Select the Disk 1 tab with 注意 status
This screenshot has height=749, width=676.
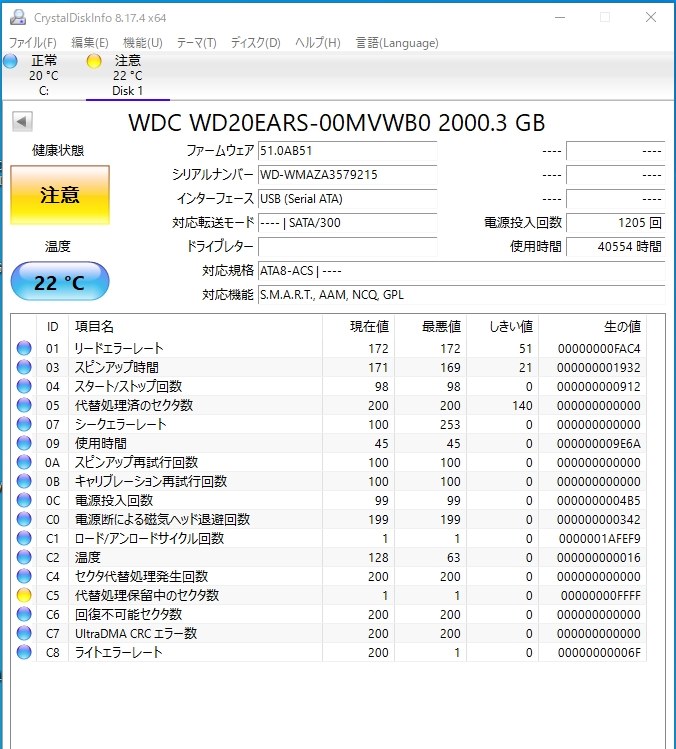128,75
